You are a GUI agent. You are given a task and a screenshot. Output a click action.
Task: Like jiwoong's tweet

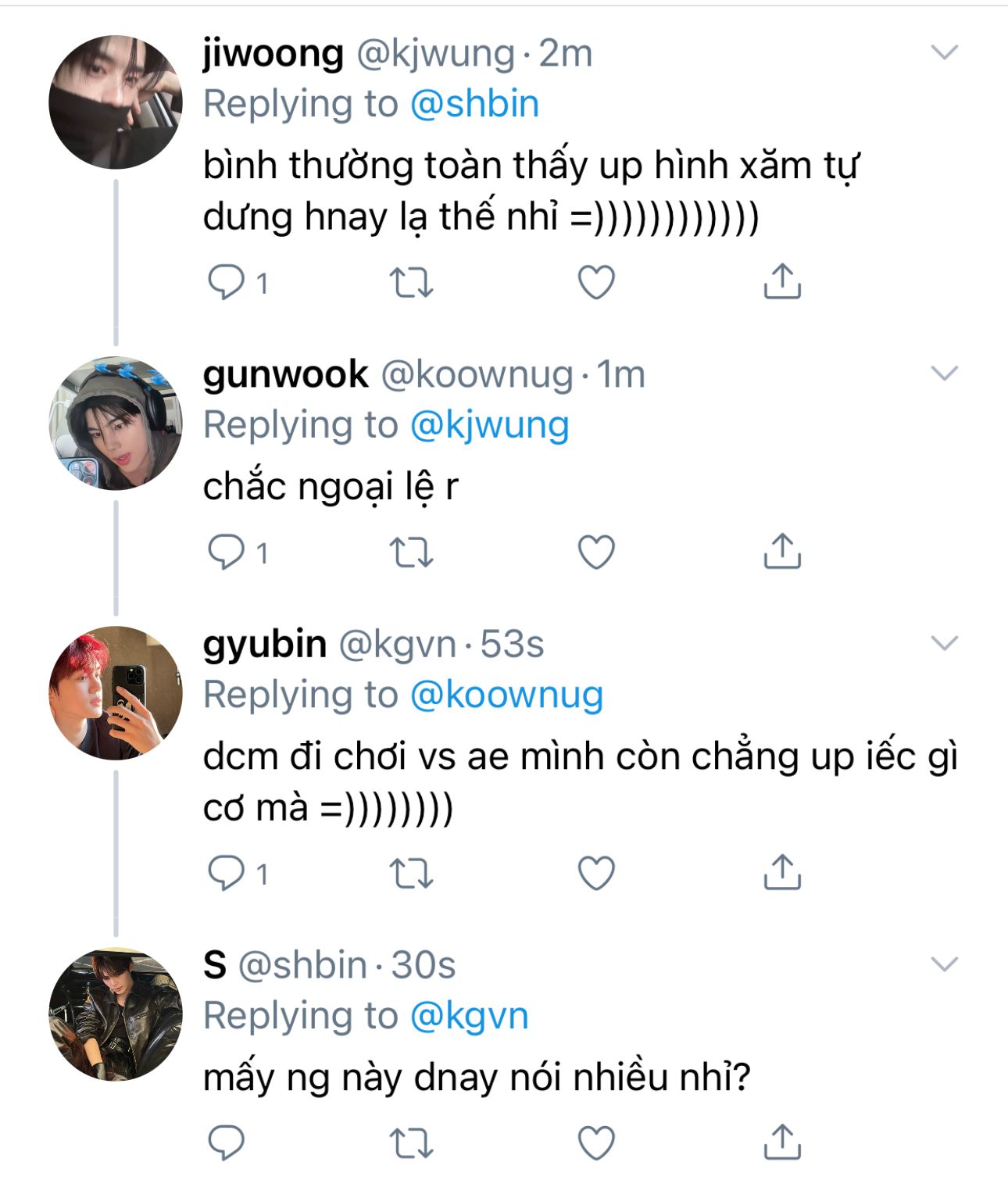(596, 282)
